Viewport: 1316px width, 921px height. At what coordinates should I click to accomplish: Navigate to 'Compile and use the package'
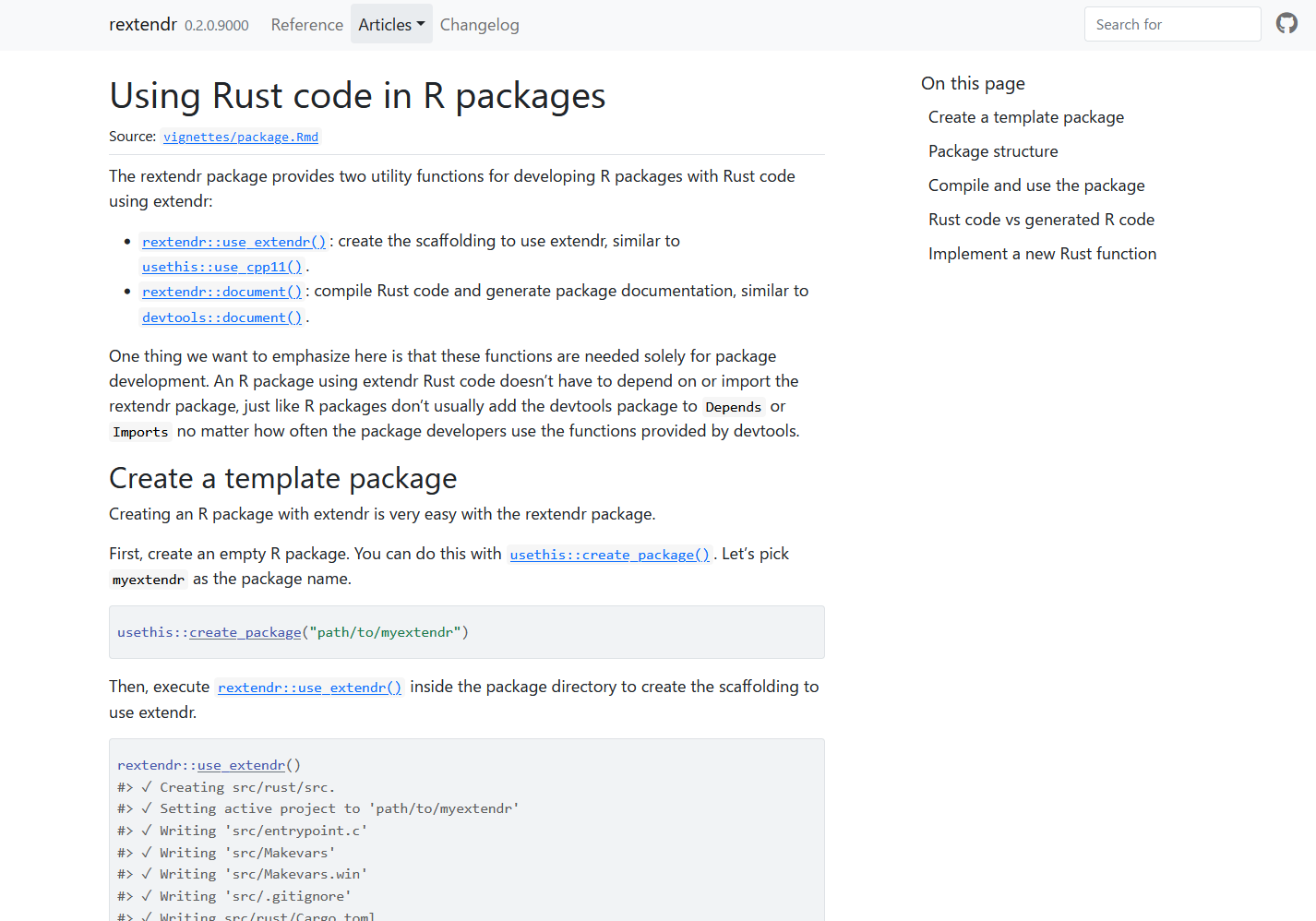coord(1035,185)
